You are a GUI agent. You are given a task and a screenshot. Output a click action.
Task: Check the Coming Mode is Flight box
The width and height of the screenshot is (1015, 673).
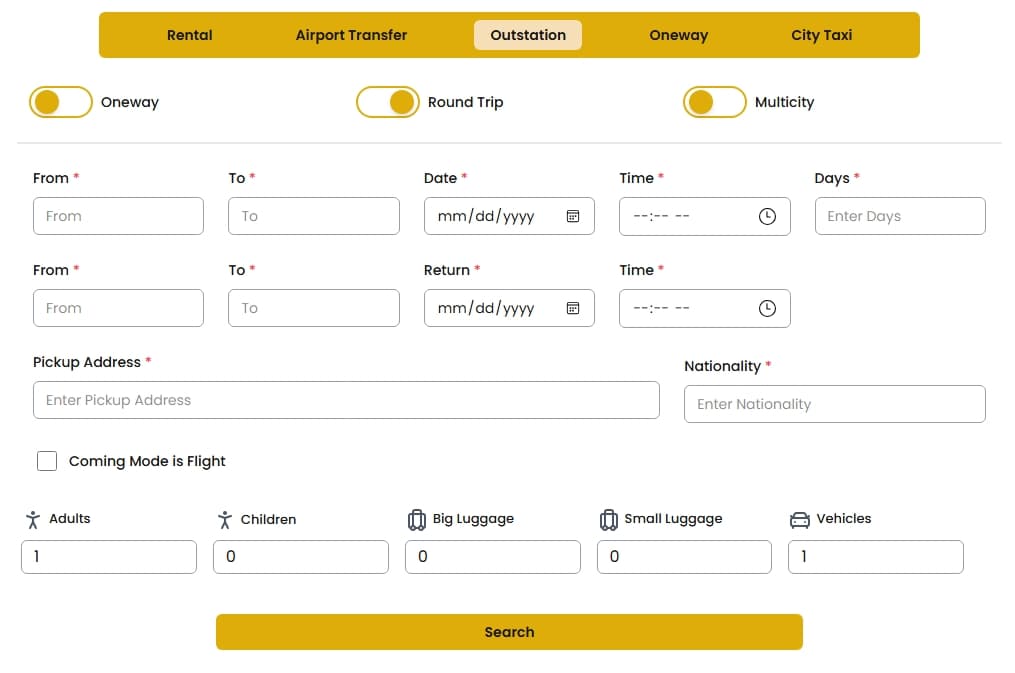tap(47, 461)
